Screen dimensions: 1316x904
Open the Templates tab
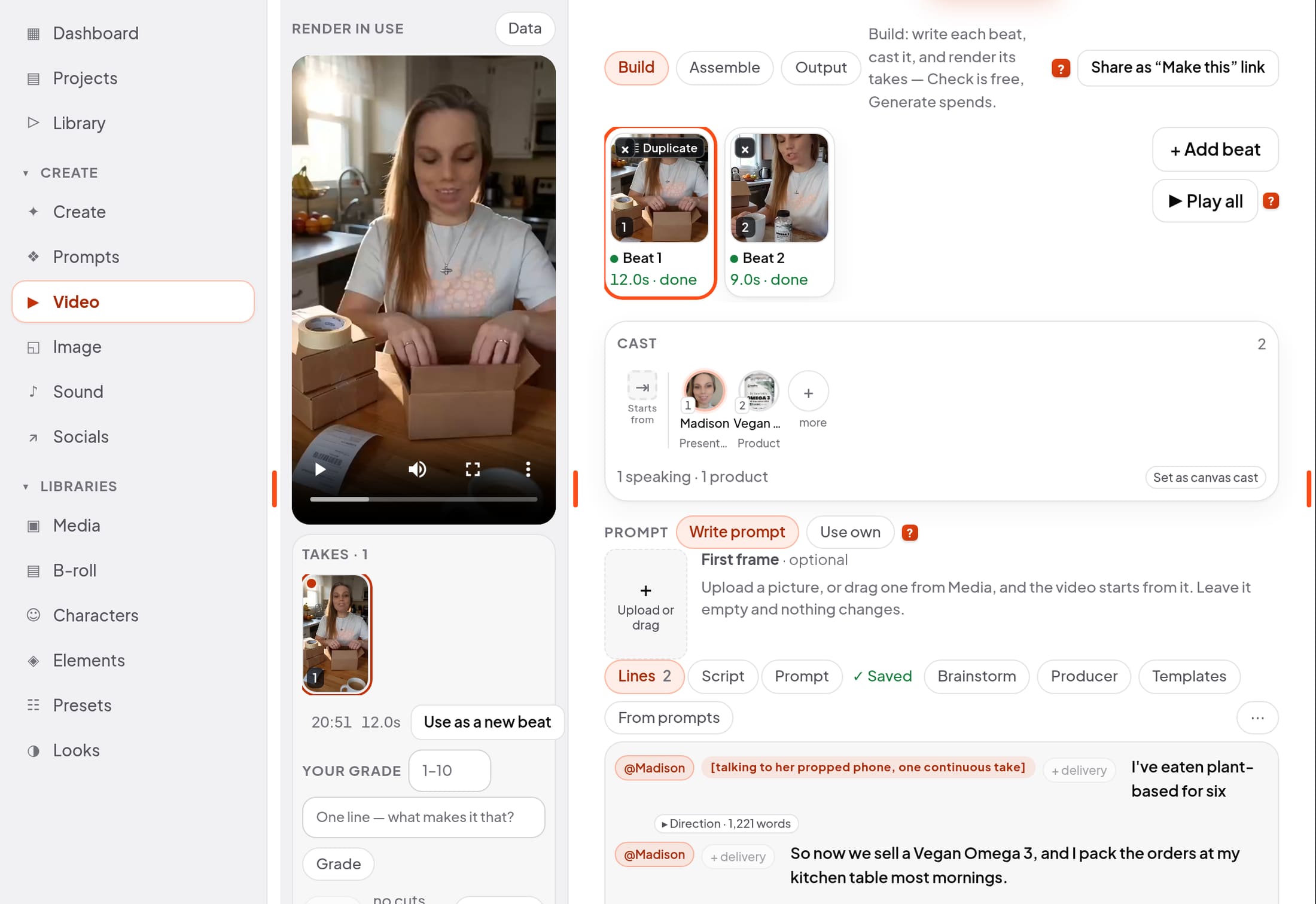[x=1189, y=676]
